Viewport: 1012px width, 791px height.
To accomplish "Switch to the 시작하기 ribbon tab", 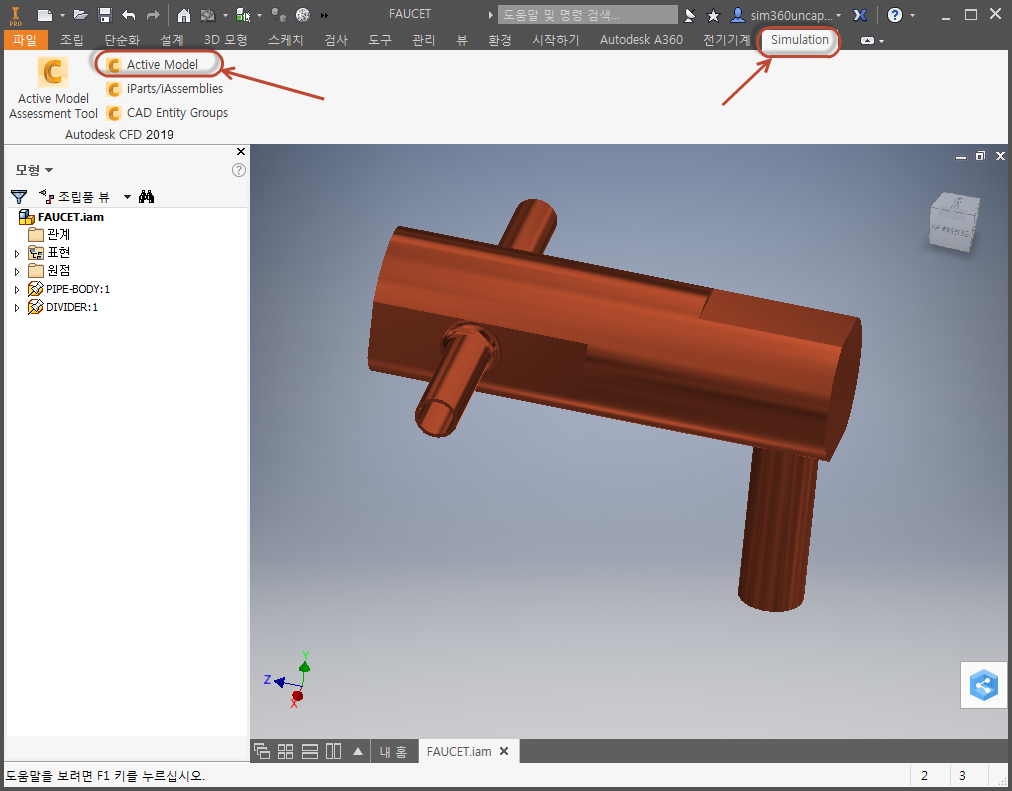I will pos(555,40).
